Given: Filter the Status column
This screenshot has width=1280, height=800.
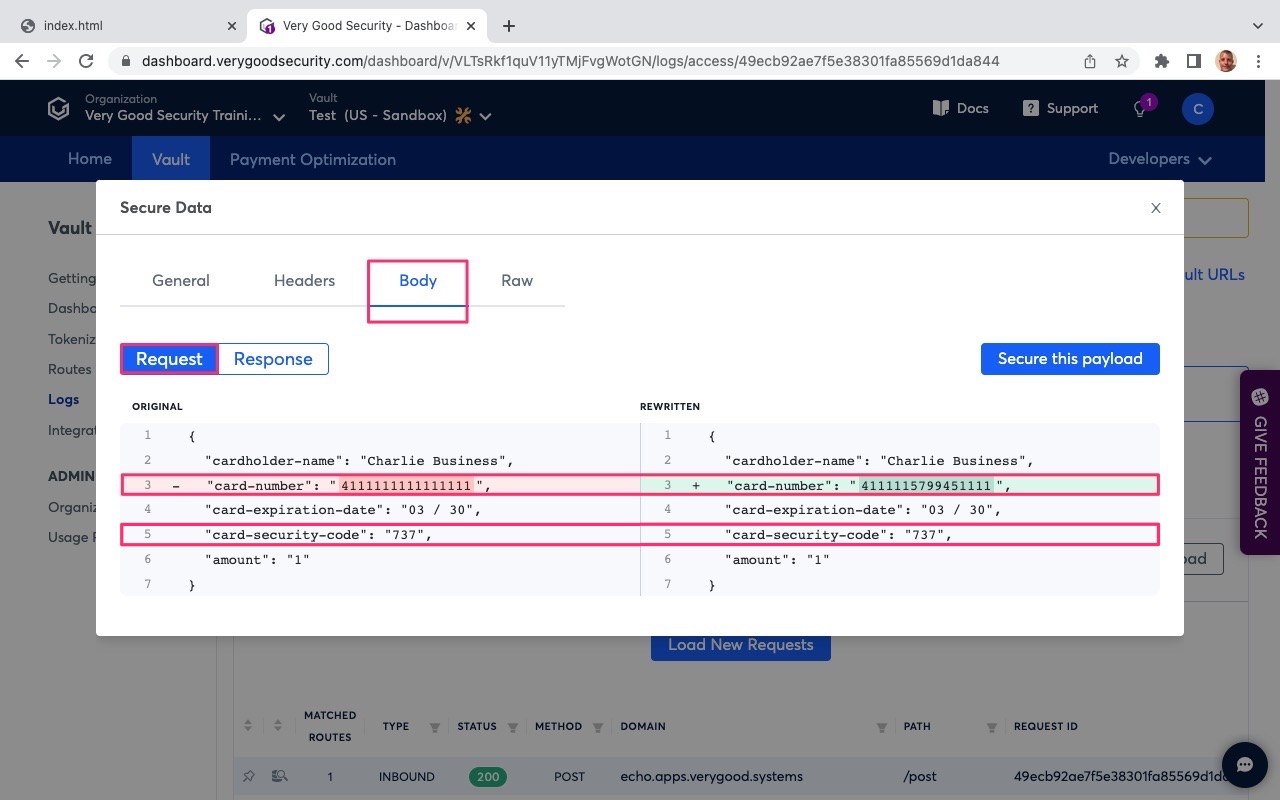Looking at the screenshot, I should 513,727.
